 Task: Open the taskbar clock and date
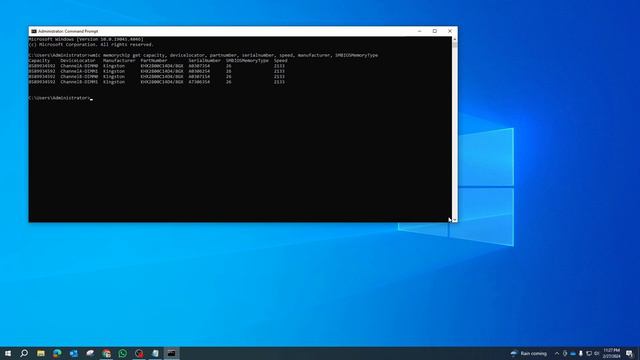pos(611,353)
